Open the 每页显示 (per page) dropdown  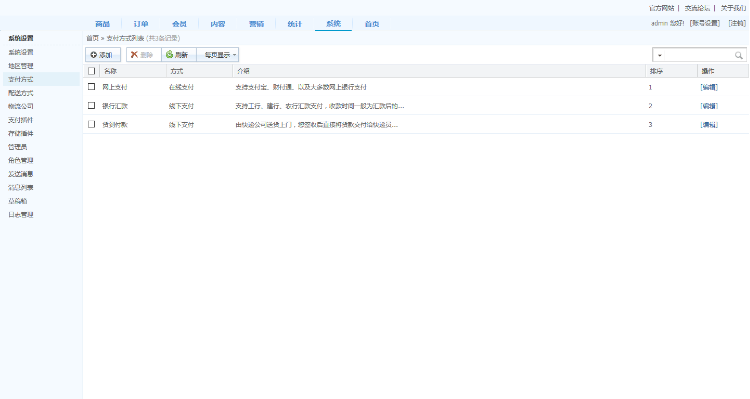pos(218,55)
